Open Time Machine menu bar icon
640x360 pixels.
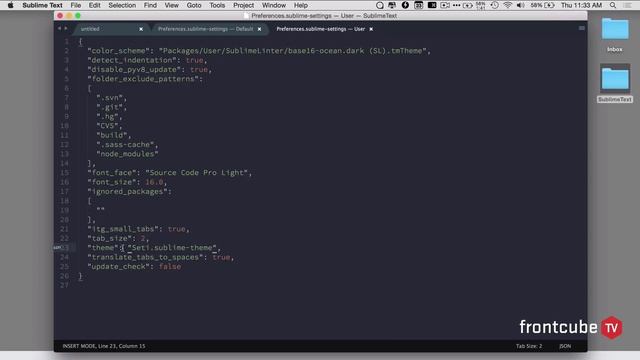(x=494, y=5)
